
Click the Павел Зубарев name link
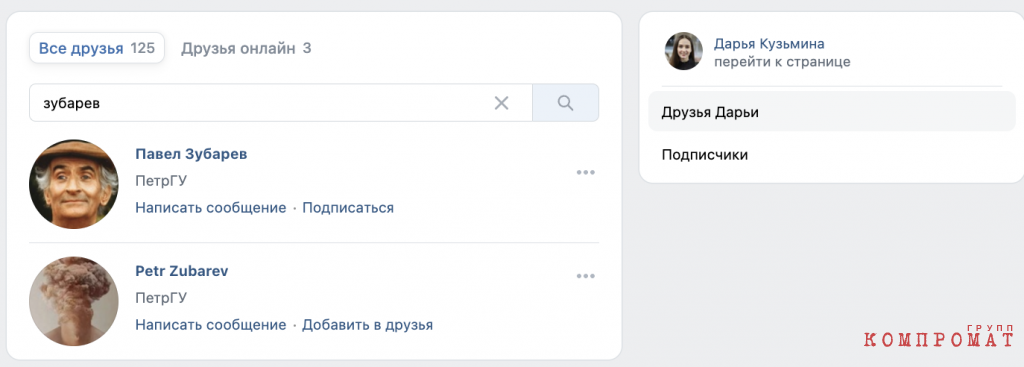[191, 154]
